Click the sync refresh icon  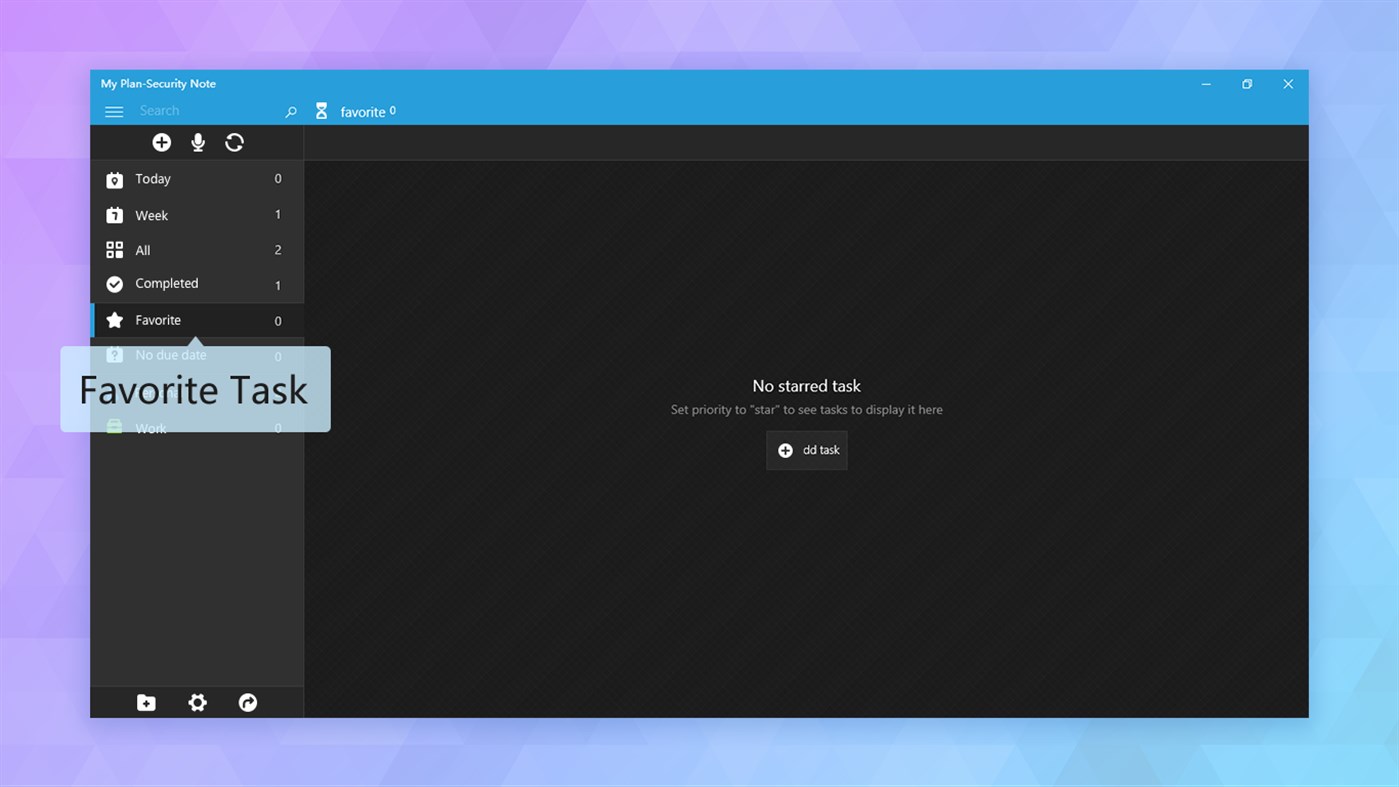(x=234, y=142)
